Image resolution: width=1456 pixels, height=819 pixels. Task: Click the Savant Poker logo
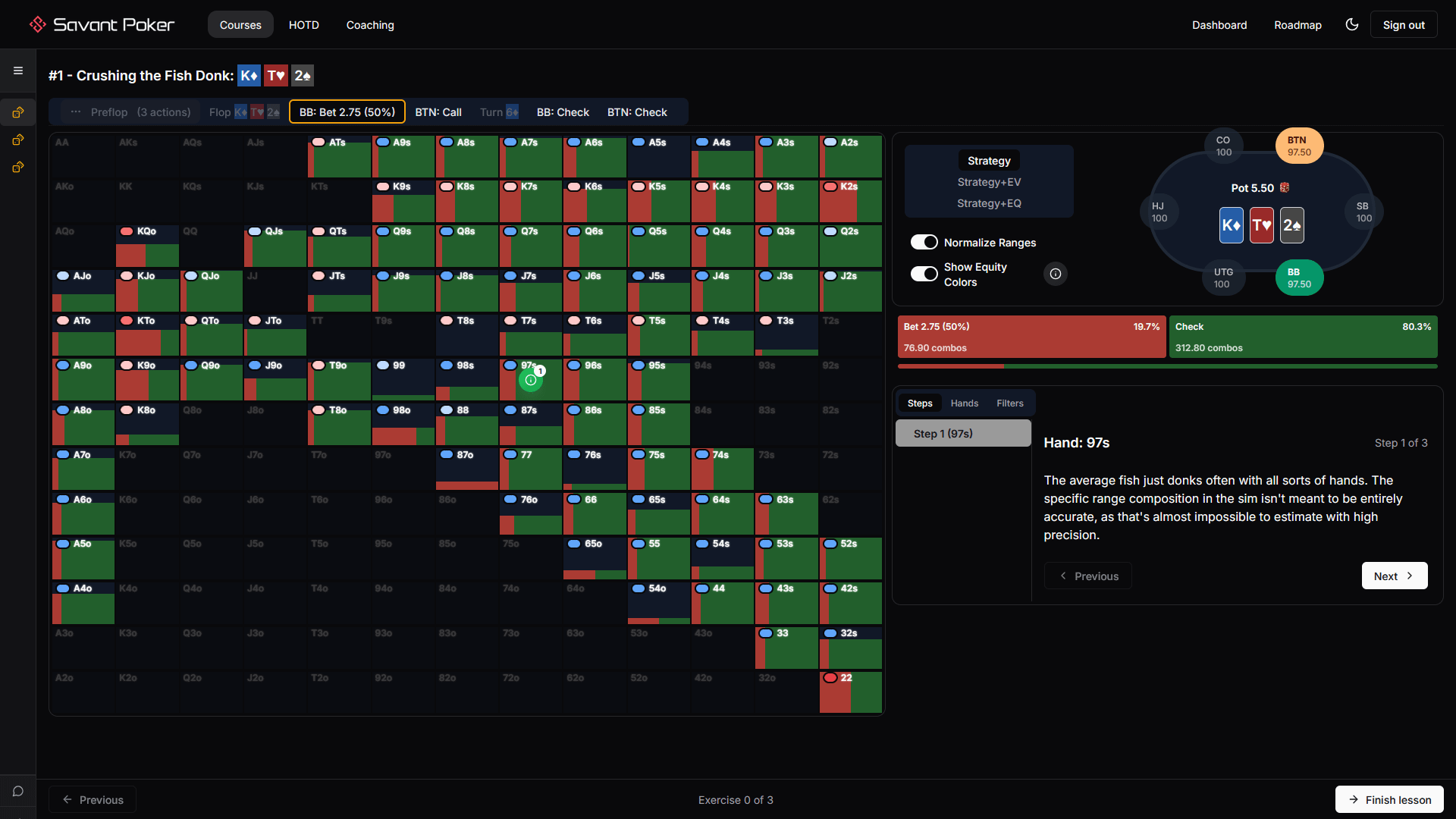point(102,24)
